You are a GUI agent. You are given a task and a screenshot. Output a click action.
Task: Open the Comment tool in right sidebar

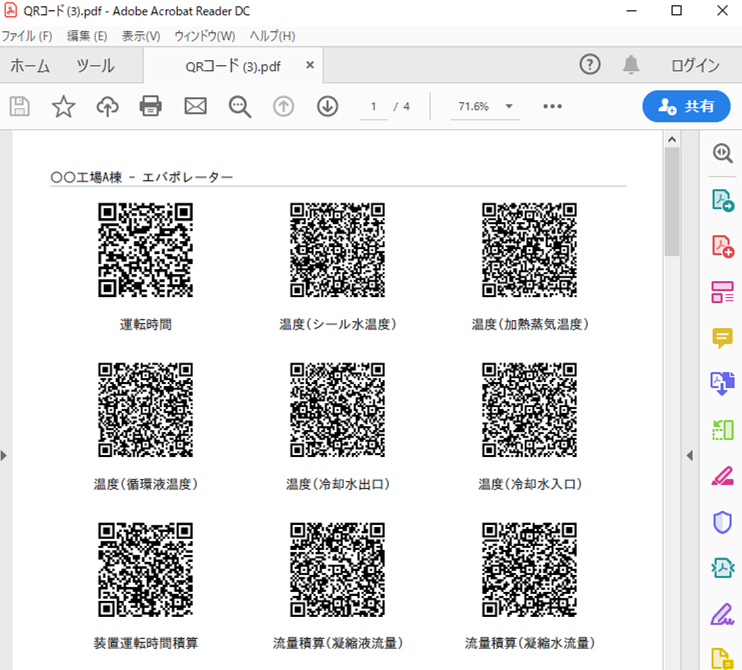[722, 338]
